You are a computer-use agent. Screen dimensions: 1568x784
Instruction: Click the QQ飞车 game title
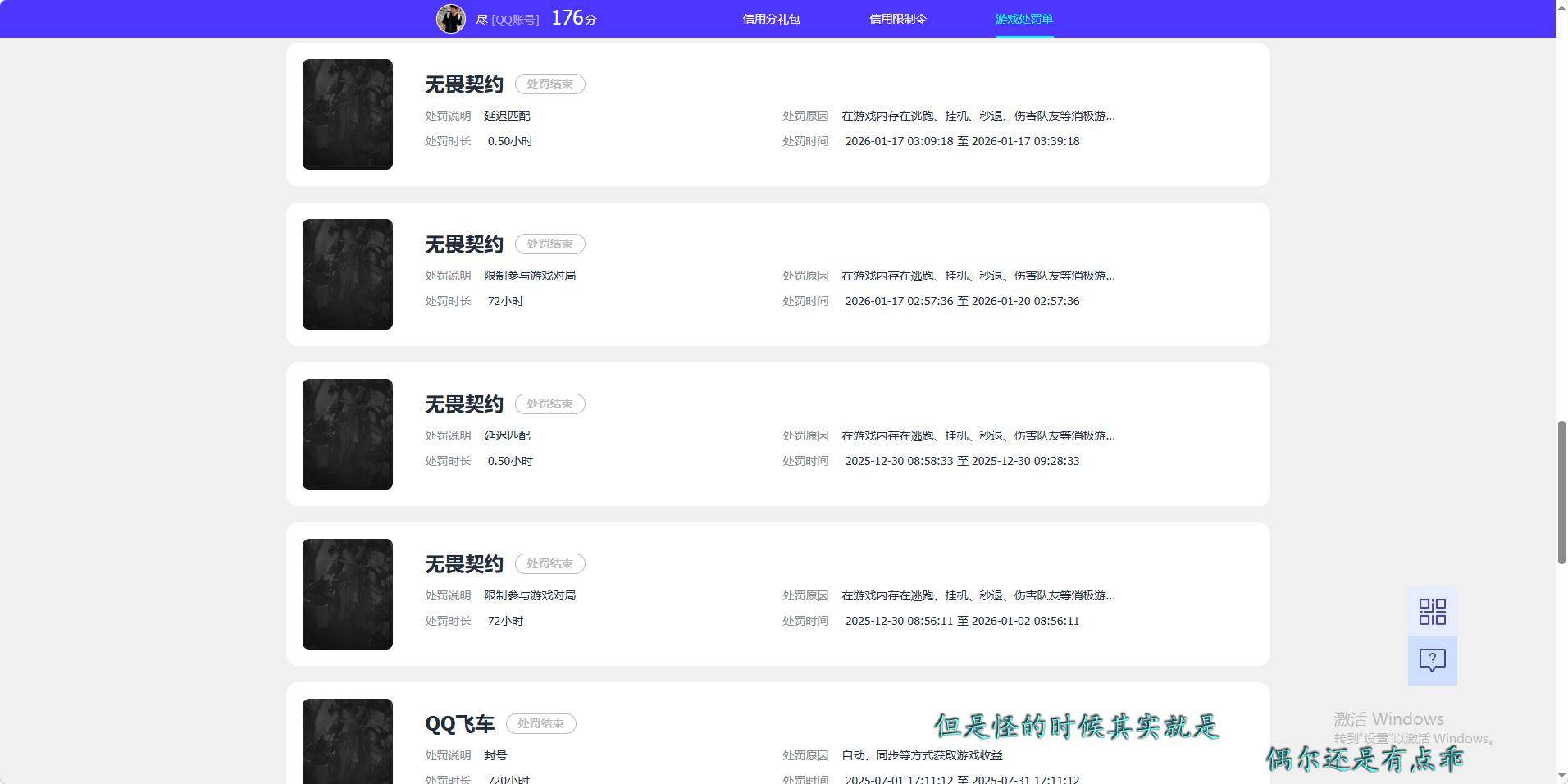pyautogui.click(x=459, y=724)
